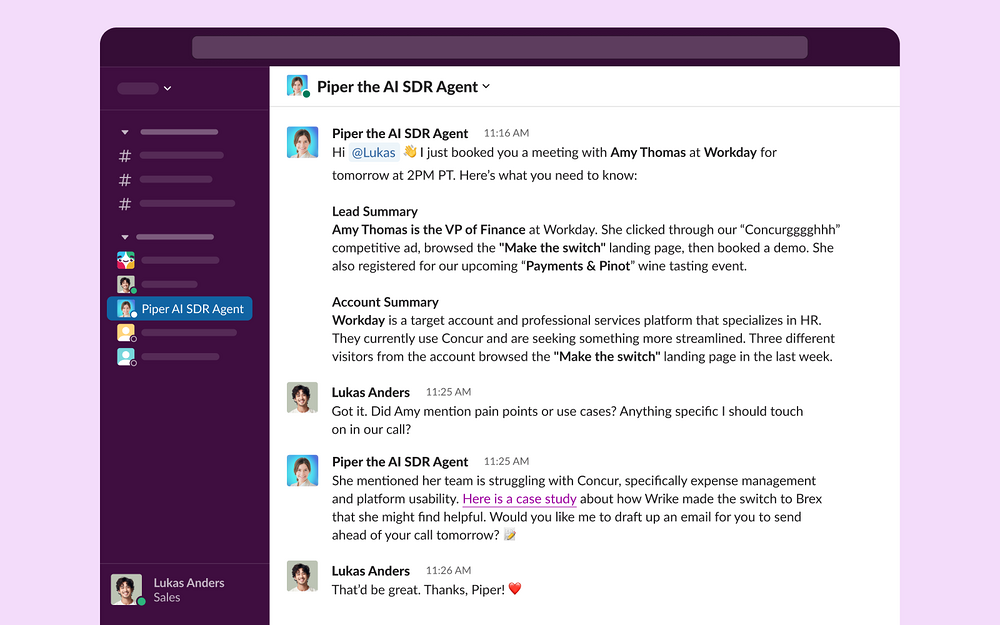
Task: Collapse the channels section triangle
Action: pyautogui.click(x=125, y=132)
